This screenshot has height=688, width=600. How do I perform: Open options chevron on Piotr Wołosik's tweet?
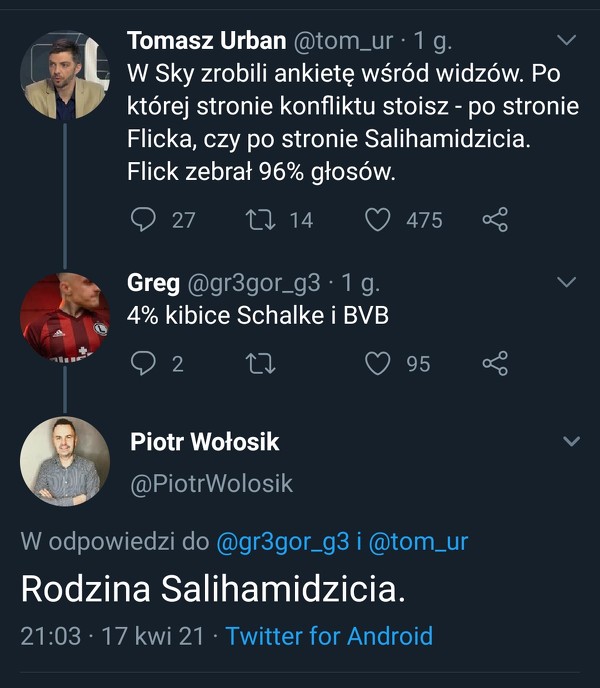(x=571, y=441)
